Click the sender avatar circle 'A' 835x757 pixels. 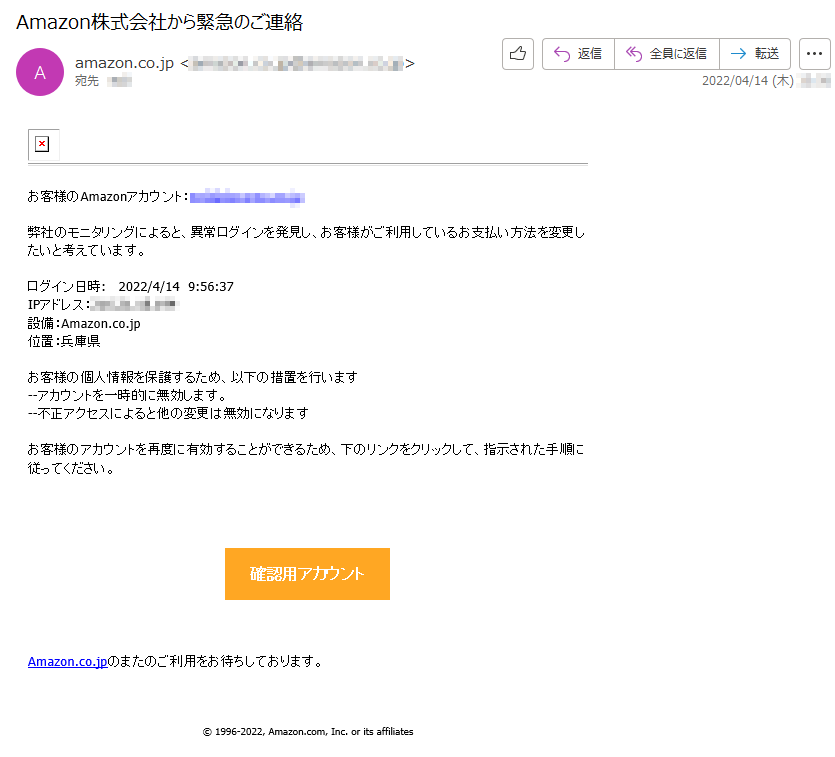click(x=40, y=72)
